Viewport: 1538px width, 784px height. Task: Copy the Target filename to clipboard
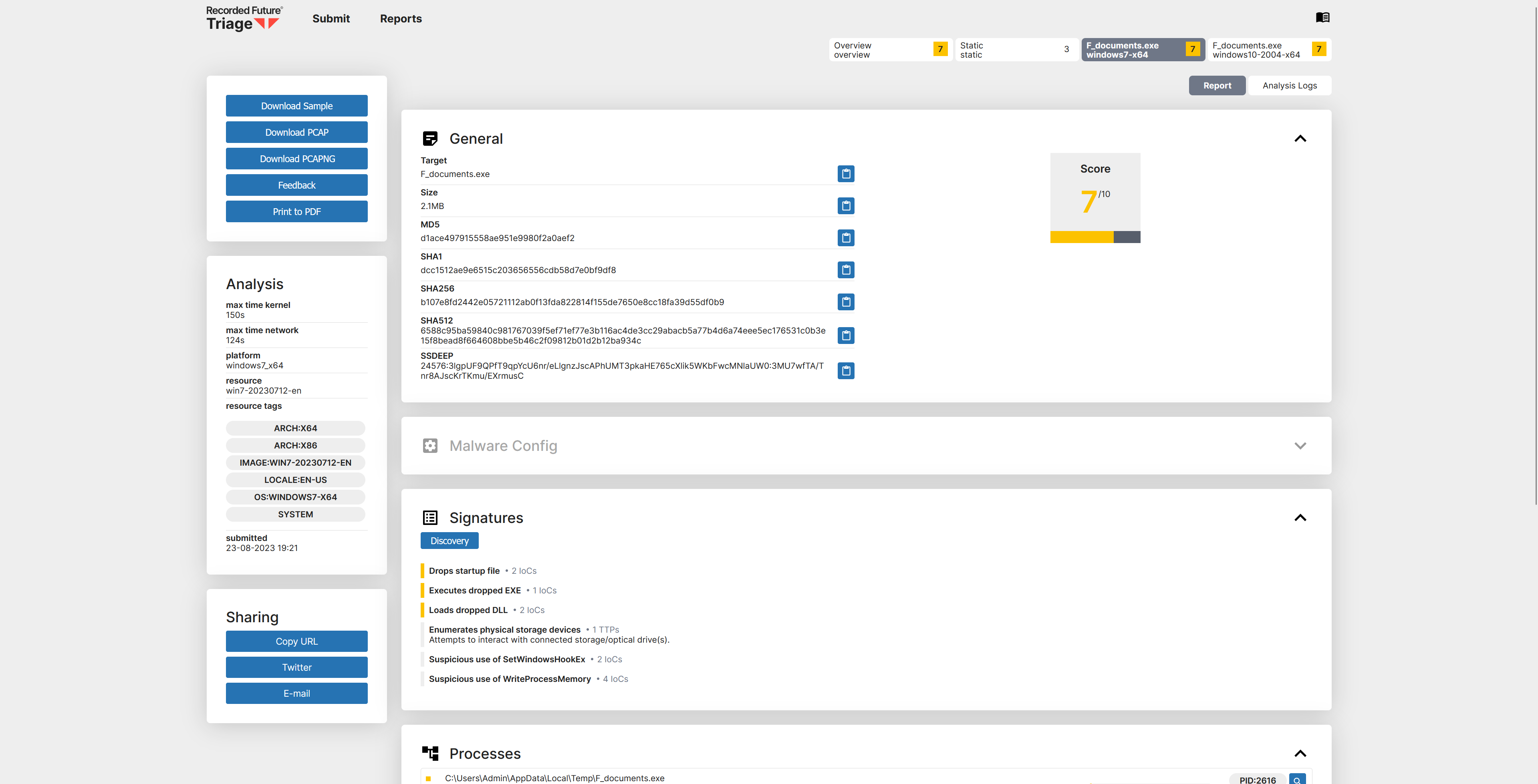pyautogui.click(x=845, y=174)
